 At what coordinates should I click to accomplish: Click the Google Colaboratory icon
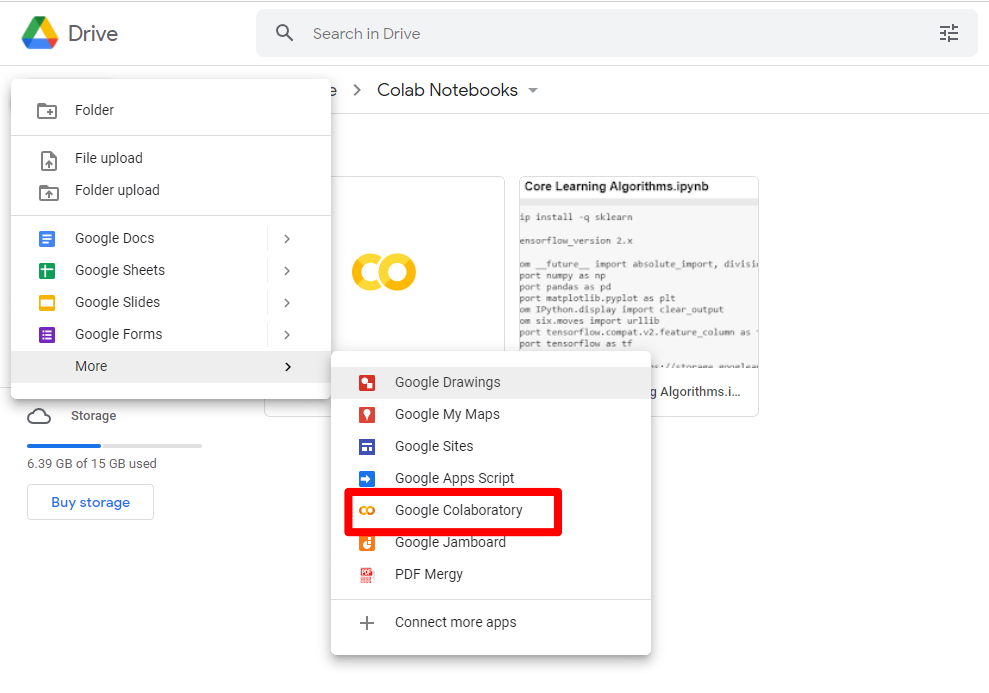tap(367, 511)
